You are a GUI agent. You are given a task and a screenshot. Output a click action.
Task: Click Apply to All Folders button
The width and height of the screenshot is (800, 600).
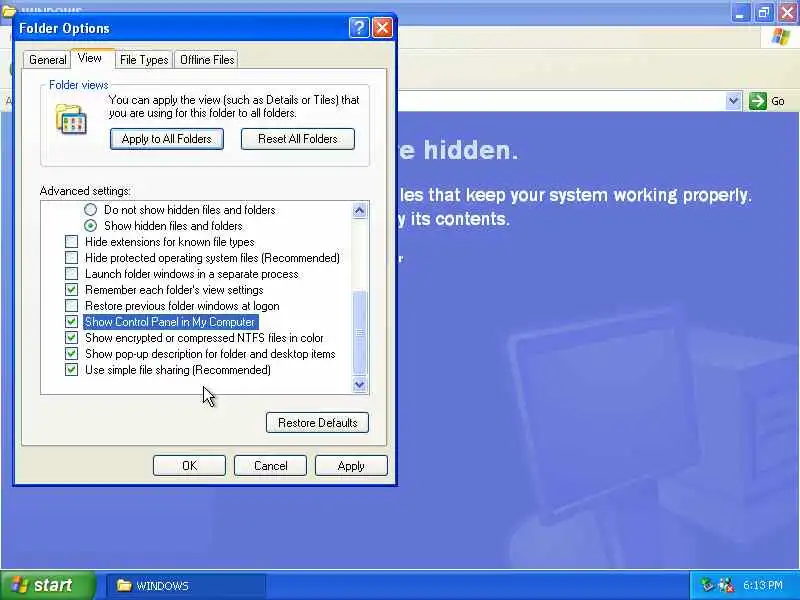(167, 139)
